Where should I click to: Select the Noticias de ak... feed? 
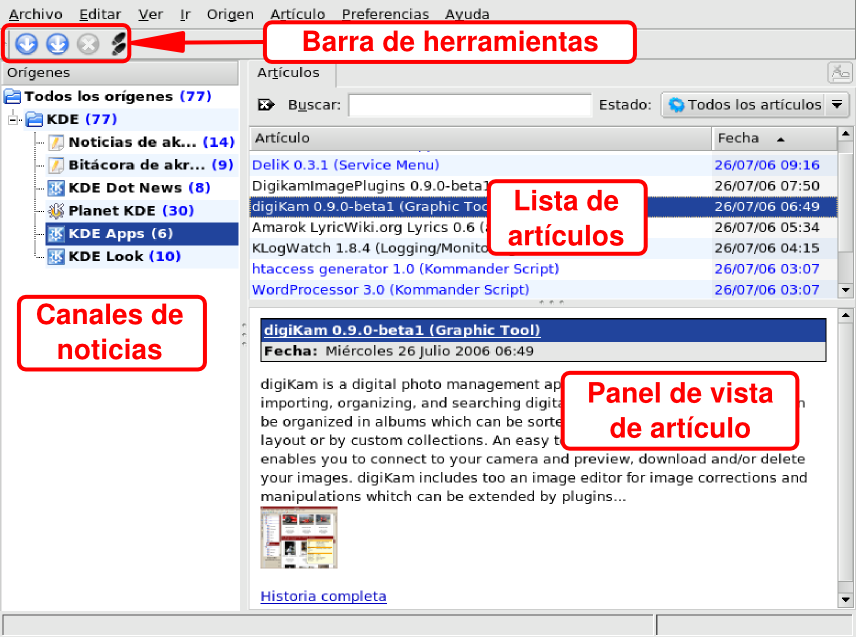[132, 142]
